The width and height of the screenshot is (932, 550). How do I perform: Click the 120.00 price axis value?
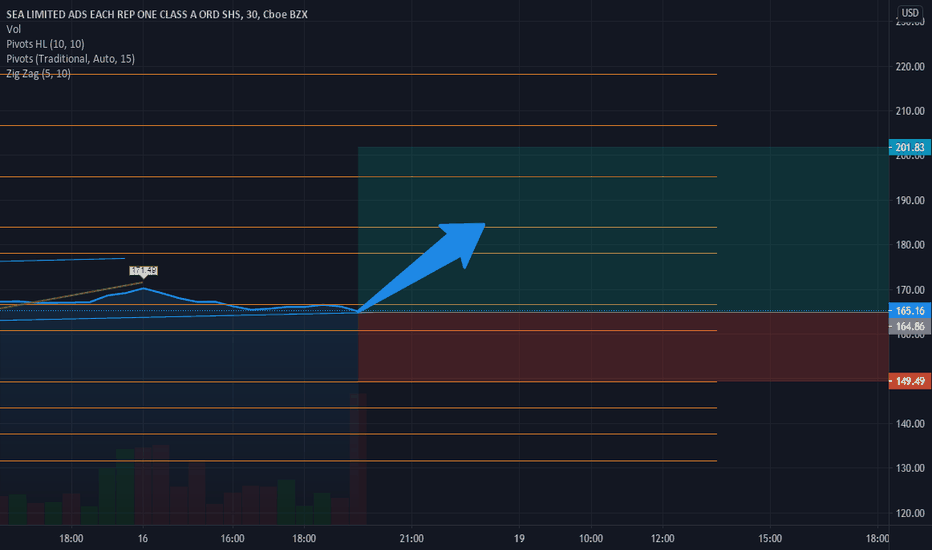[910, 513]
